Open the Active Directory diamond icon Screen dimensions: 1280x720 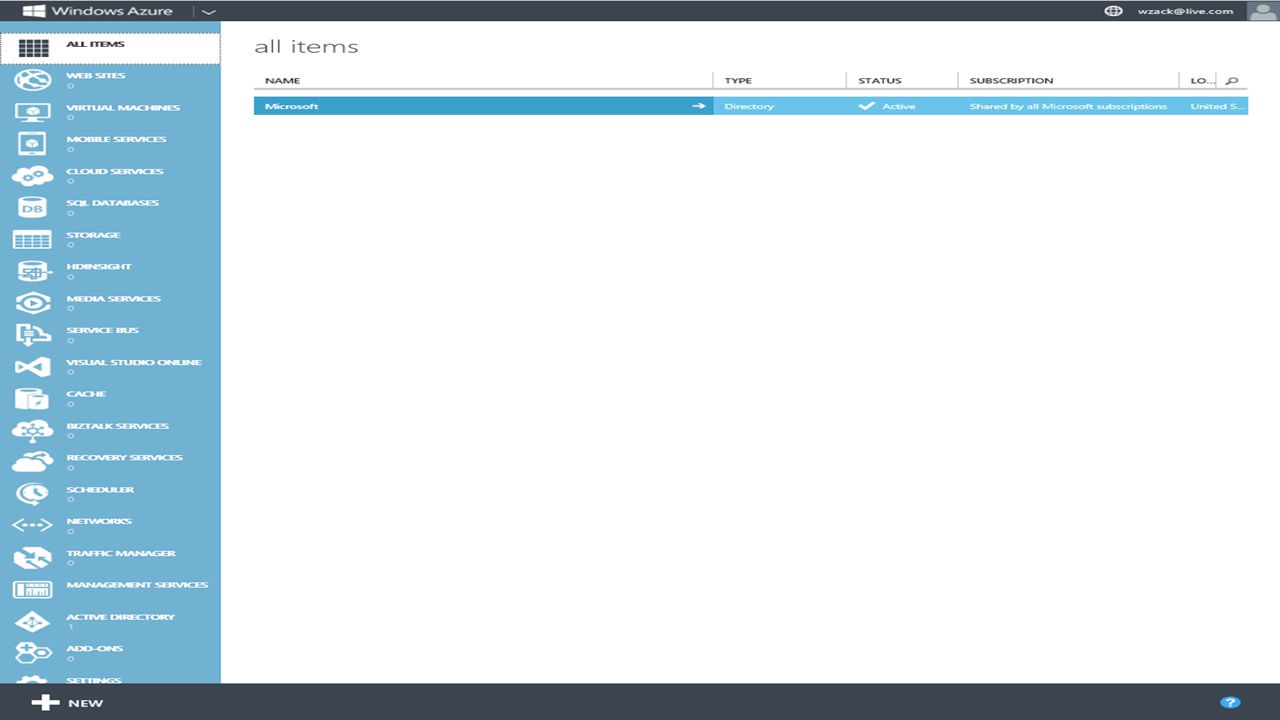[33, 622]
